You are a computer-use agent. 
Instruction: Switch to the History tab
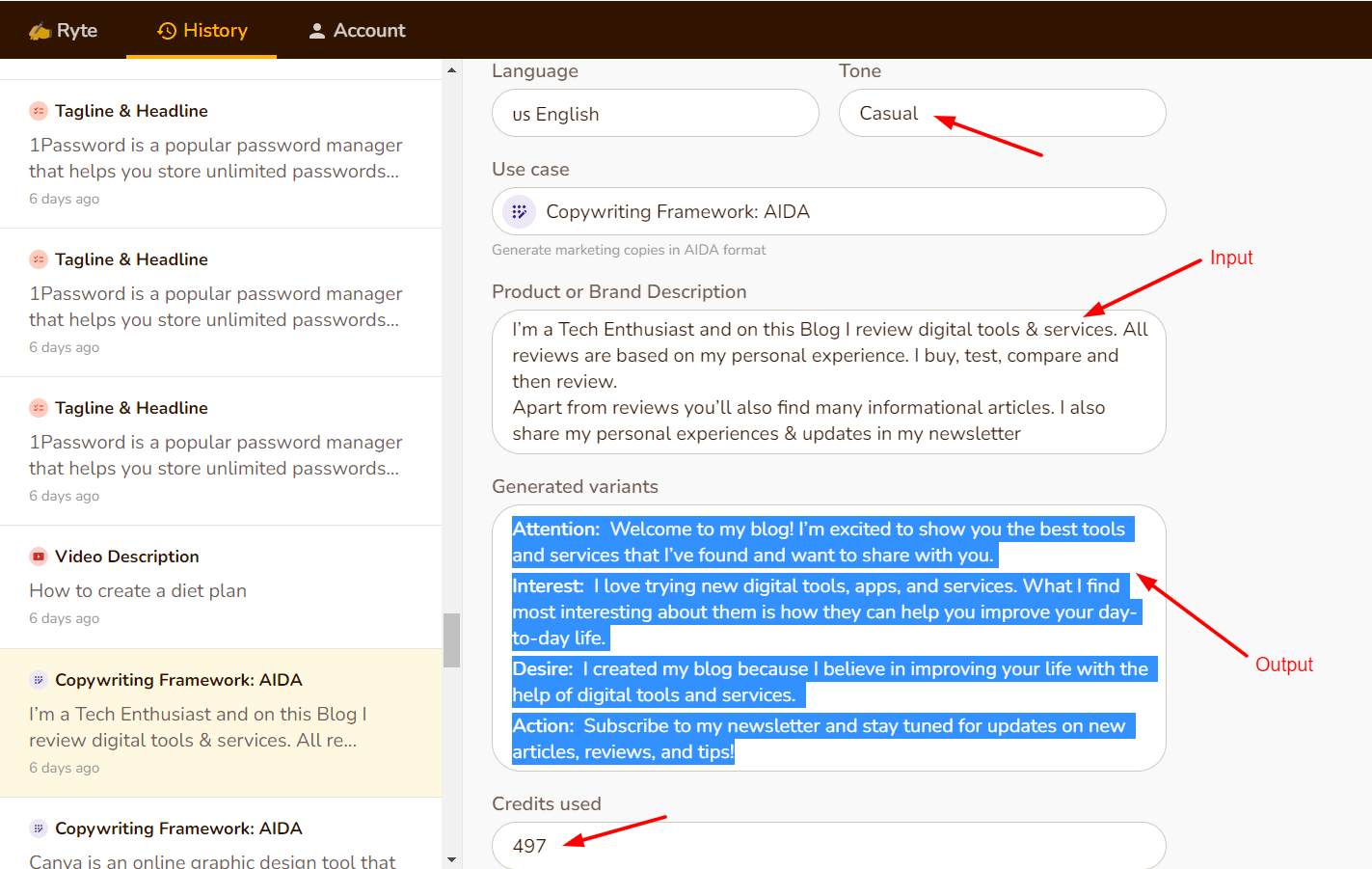[x=202, y=31]
